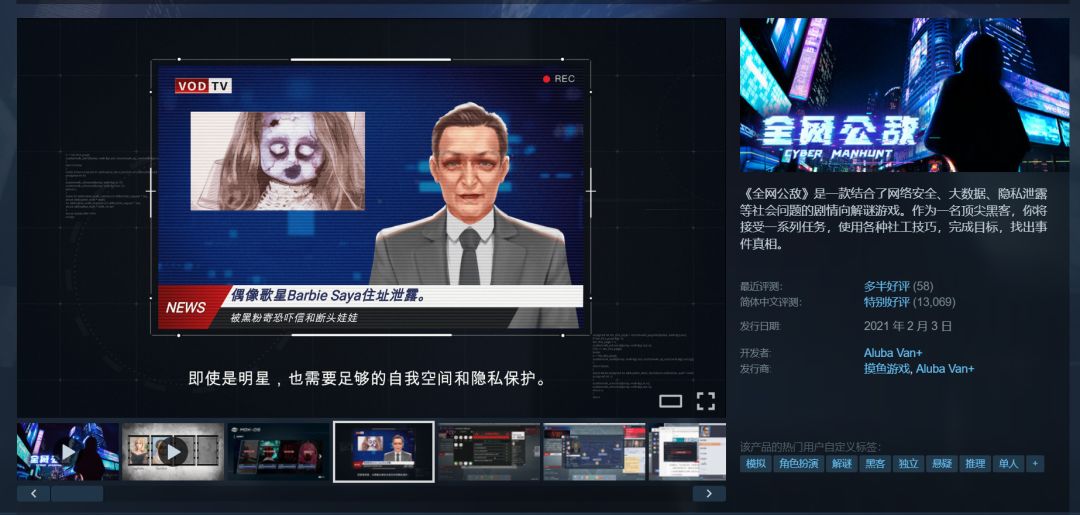Screen dimensions: 1080x515
Task: Select the 解谜 tag
Action: coord(842,464)
